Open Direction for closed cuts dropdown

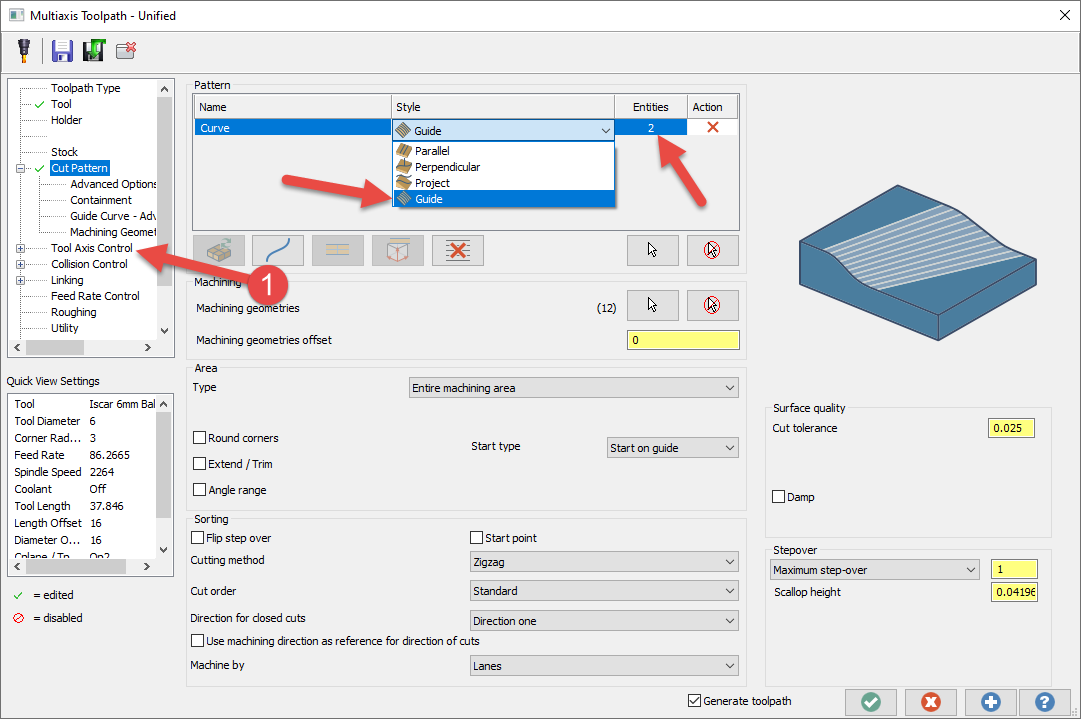pos(604,621)
